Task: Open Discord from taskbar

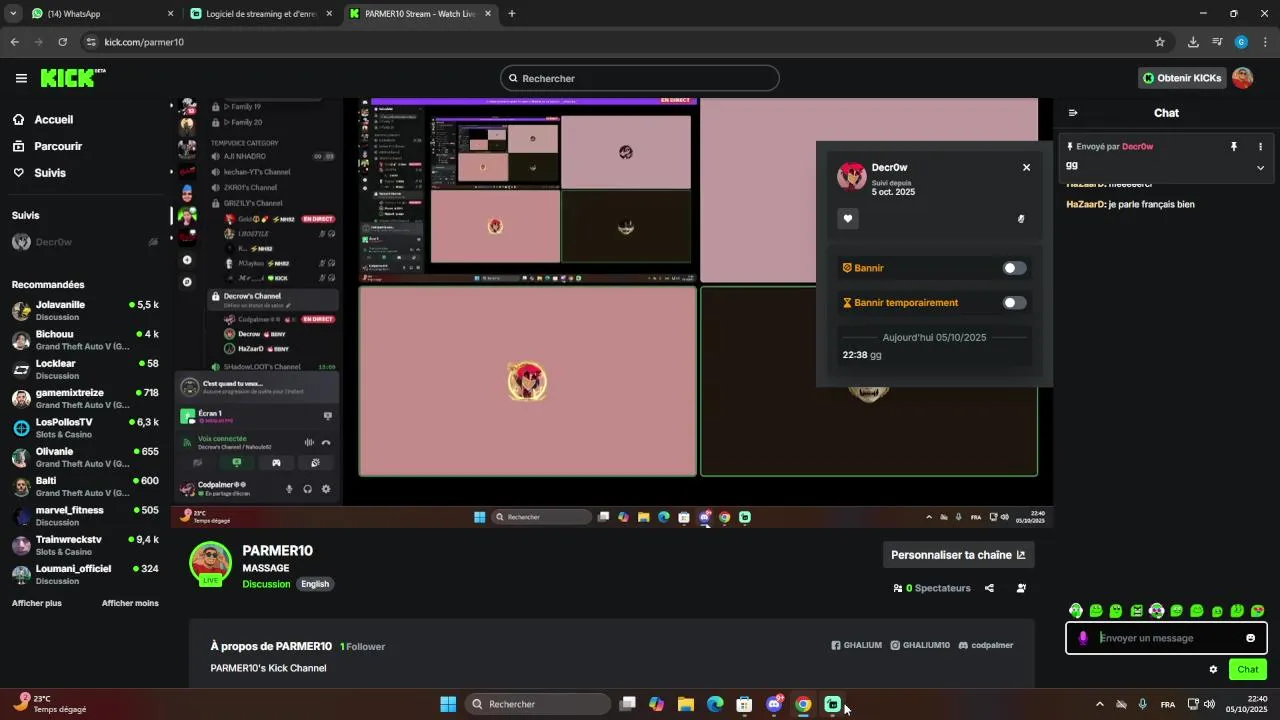Action: point(774,704)
